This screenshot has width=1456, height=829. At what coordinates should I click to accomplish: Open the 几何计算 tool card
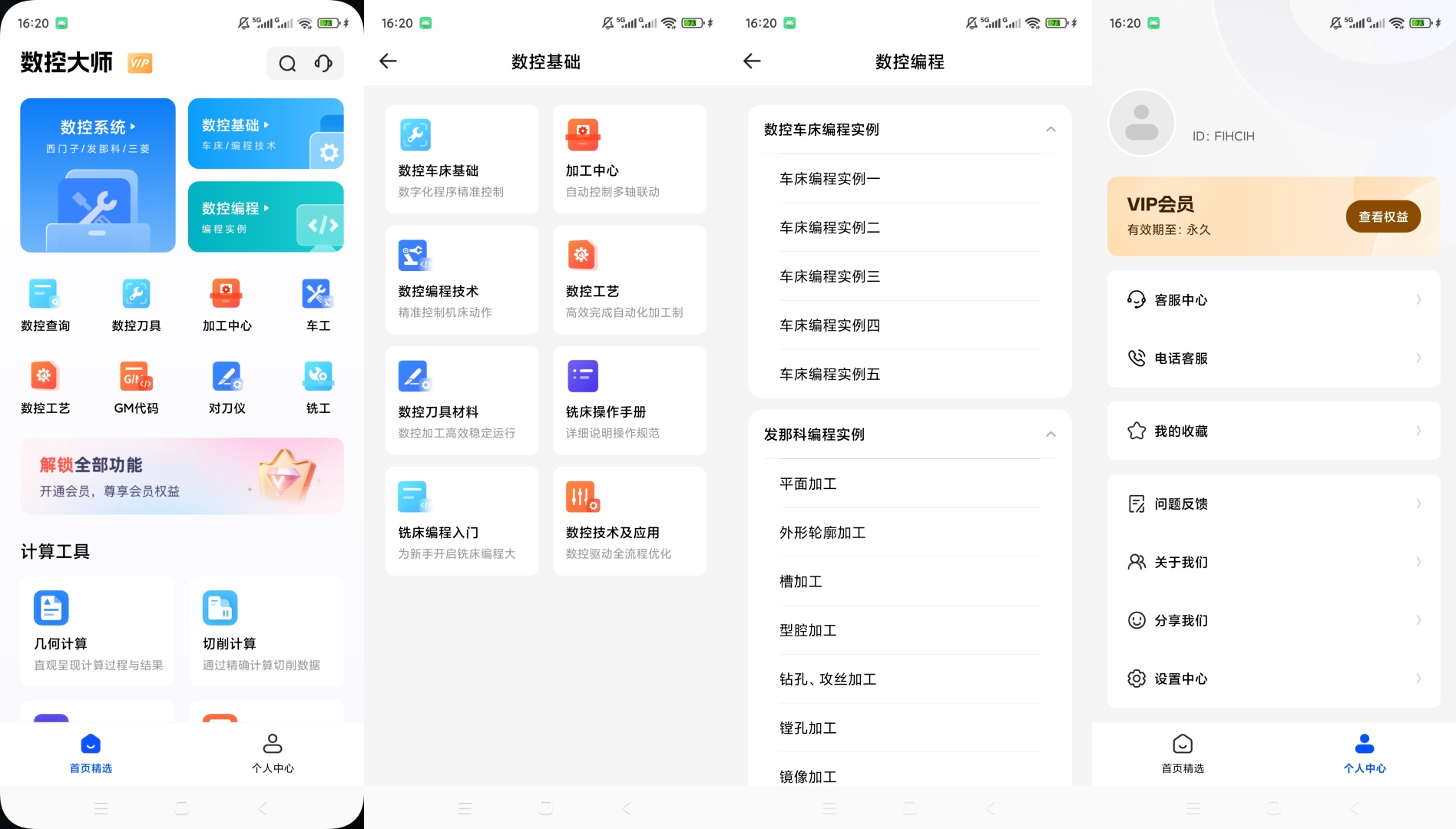[98, 631]
